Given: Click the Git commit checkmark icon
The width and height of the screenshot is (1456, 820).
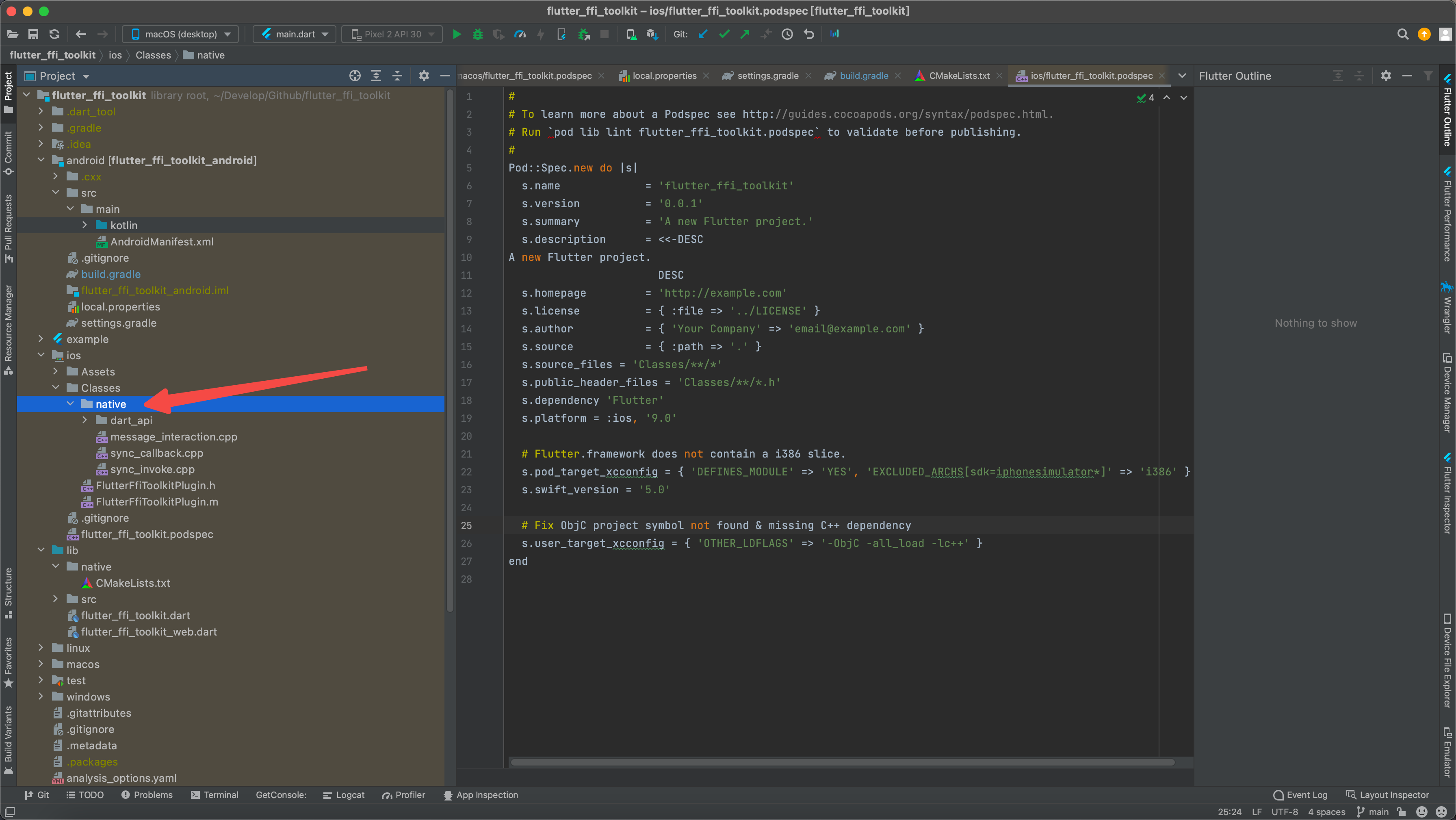Looking at the screenshot, I should pyautogui.click(x=724, y=35).
